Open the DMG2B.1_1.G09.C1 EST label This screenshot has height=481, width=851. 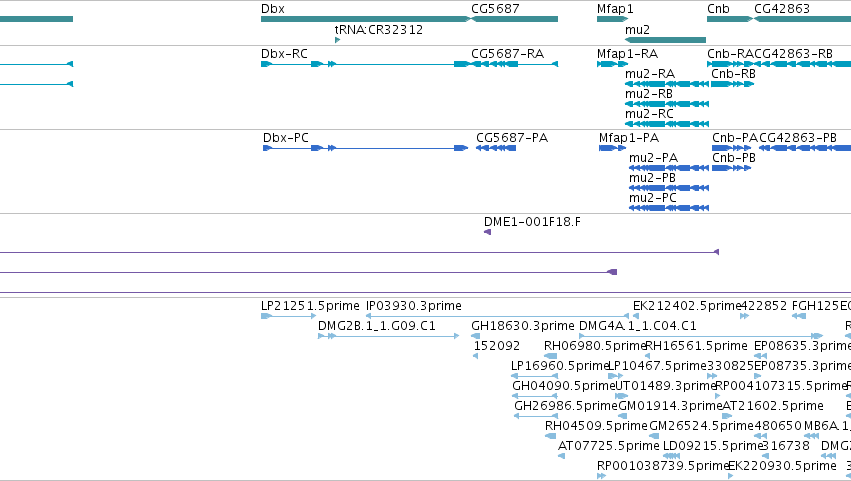(377, 326)
